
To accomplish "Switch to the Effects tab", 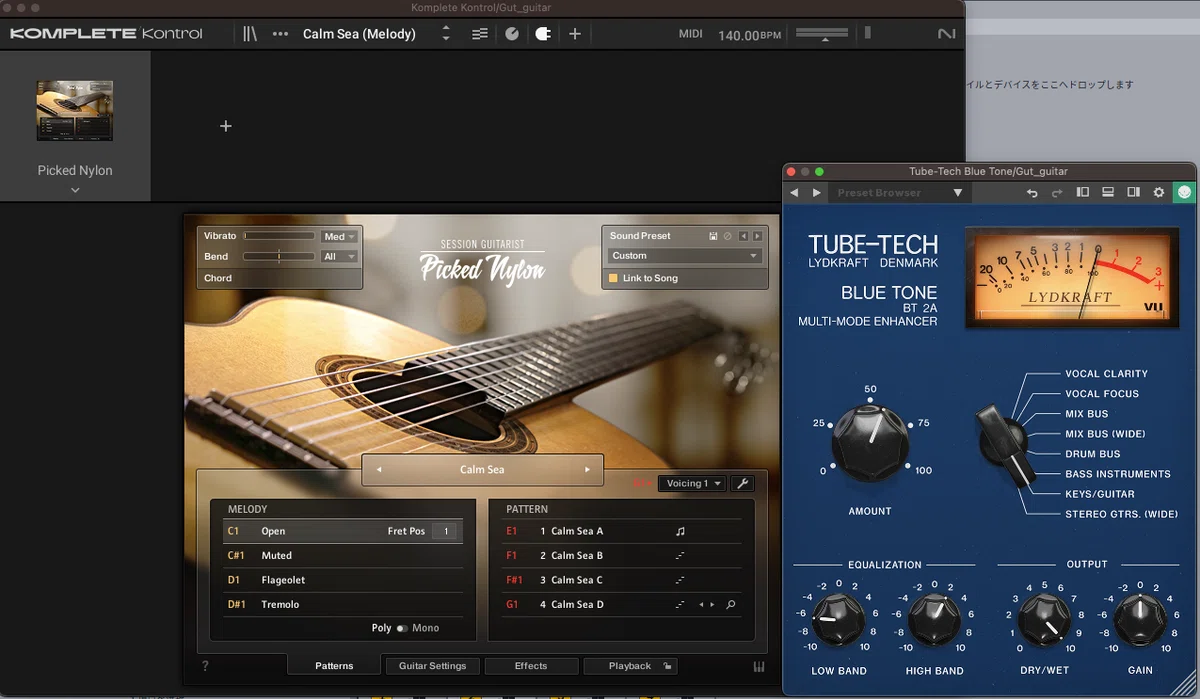I will point(531,665).
